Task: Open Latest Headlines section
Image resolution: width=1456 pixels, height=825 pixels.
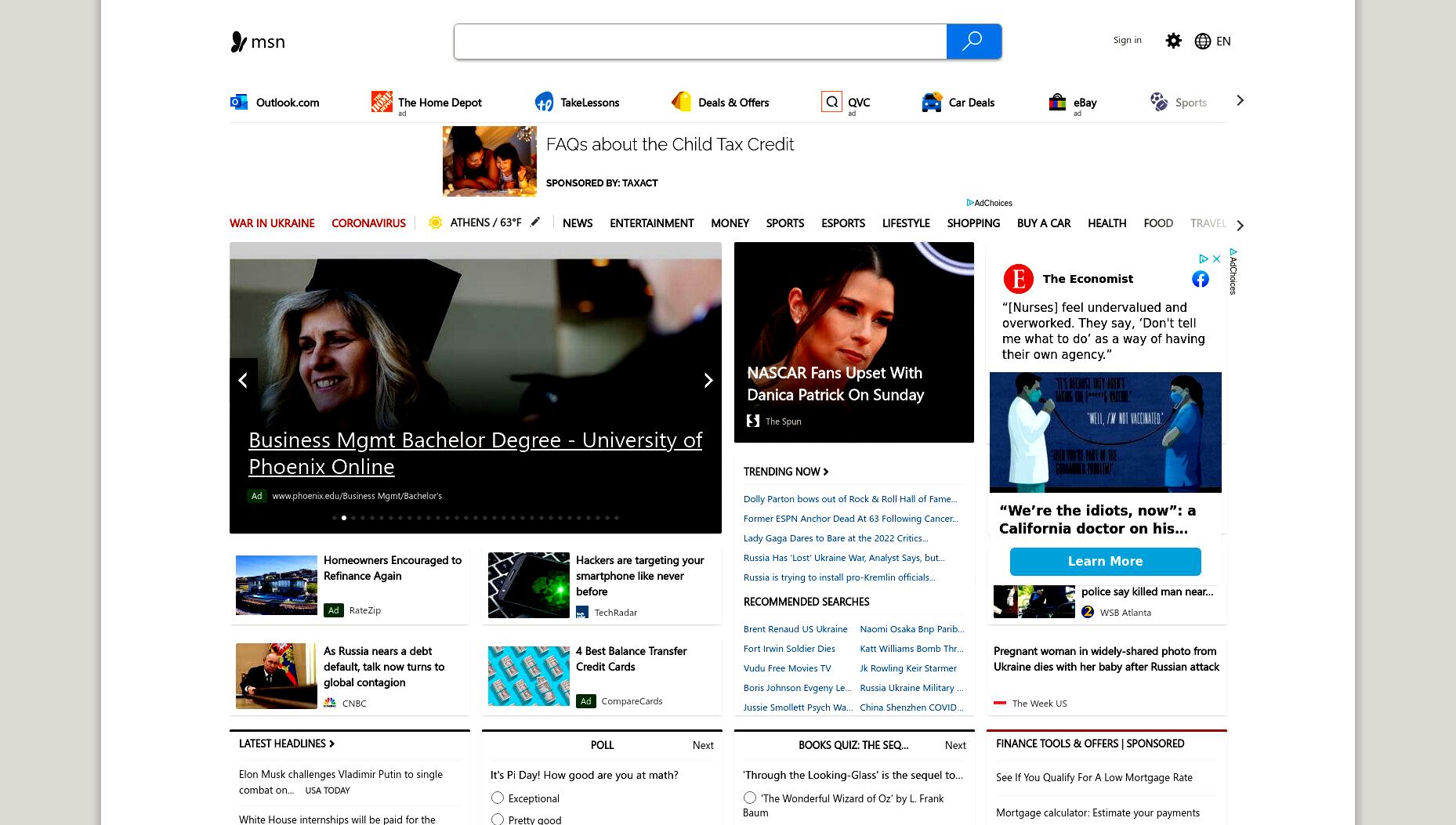Action: (287, 744)
